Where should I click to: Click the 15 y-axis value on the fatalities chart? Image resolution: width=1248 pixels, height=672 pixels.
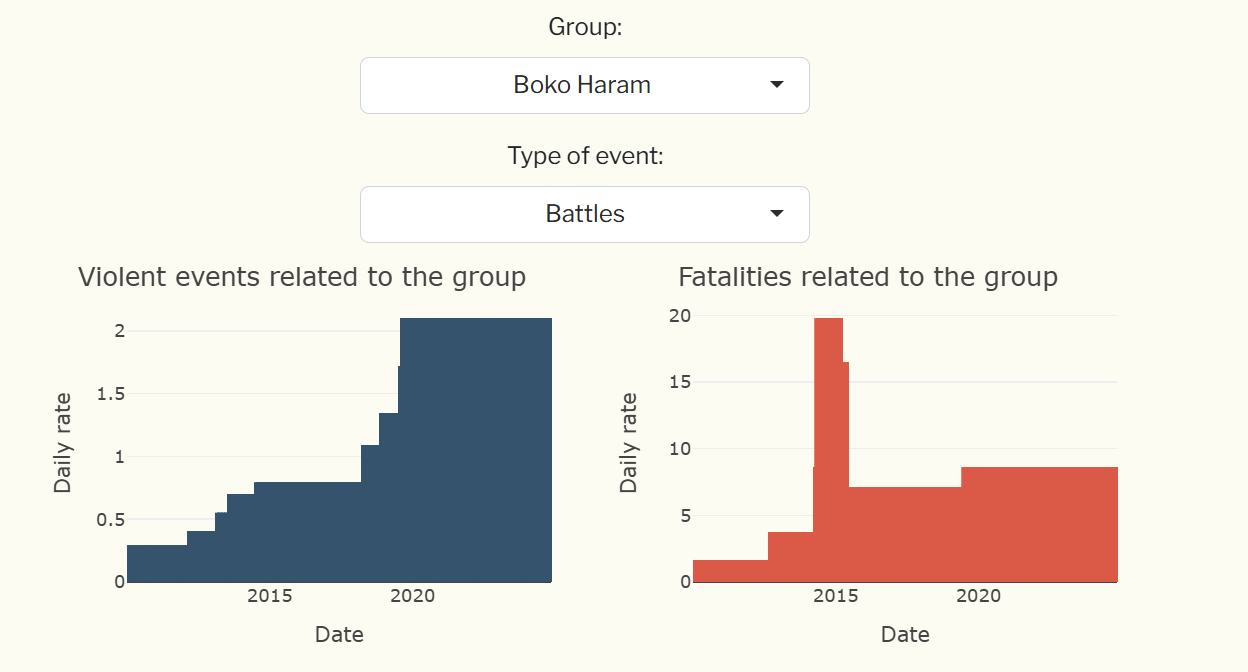[x=680, y=382]
